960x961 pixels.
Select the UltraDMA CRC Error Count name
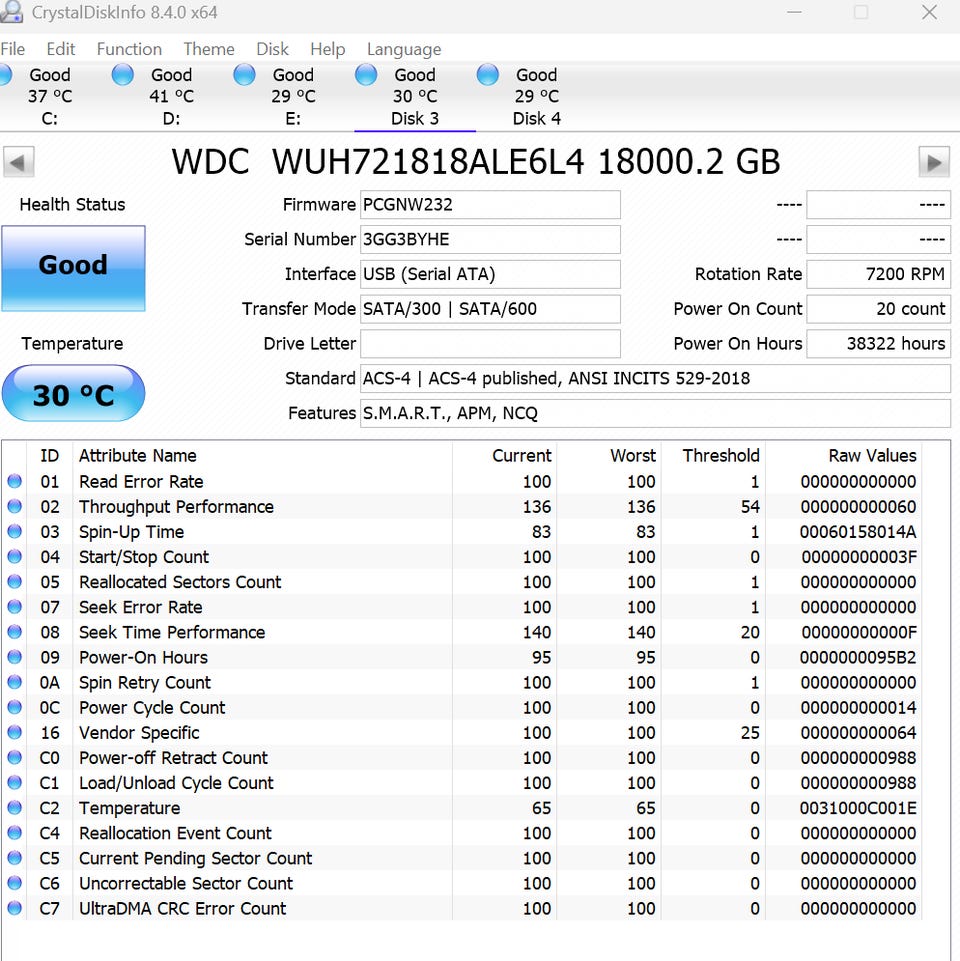[x=183, y=908]
